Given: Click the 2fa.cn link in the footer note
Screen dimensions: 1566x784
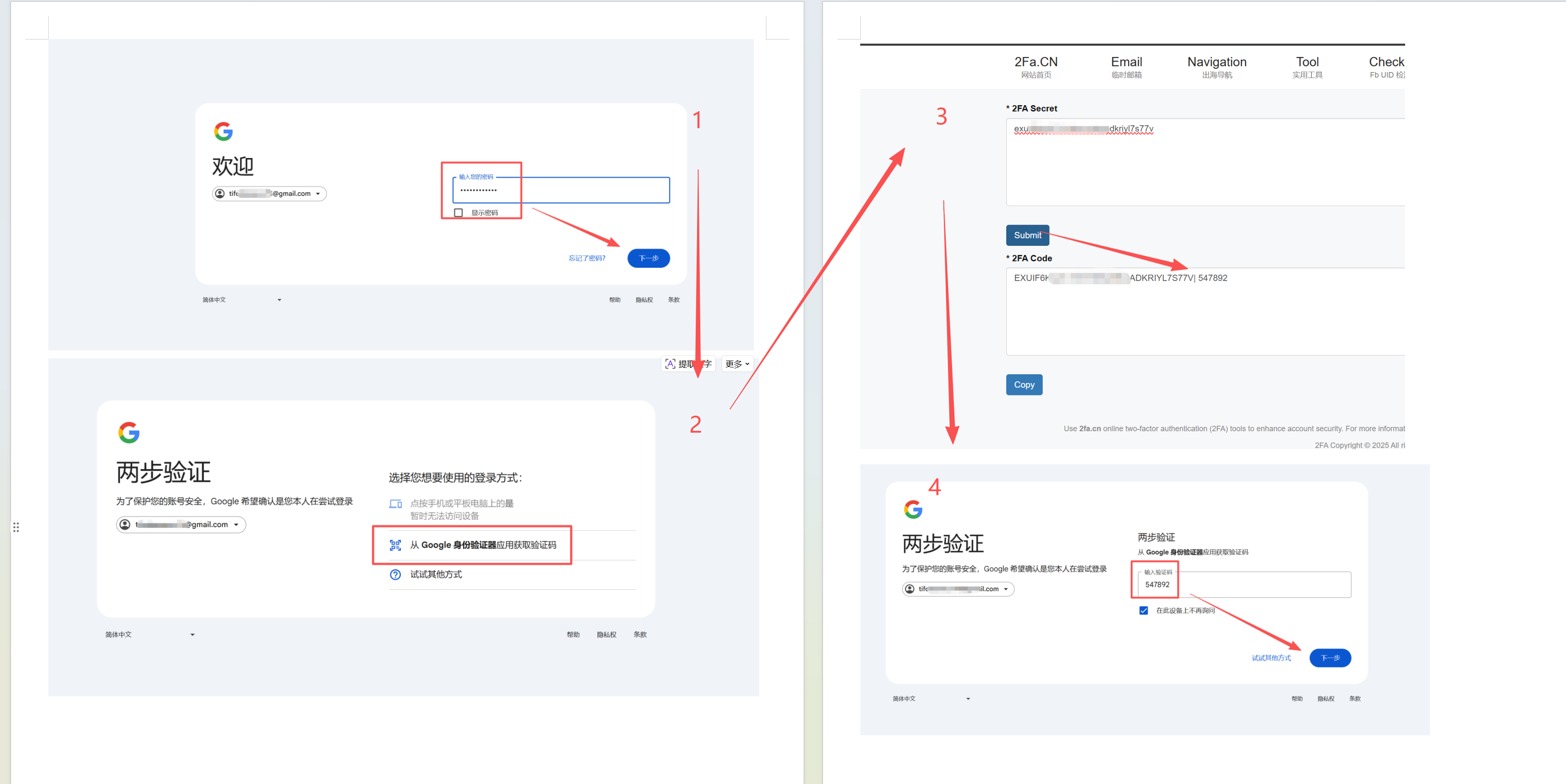Looking at the screenshot, I should point(1089,429).
